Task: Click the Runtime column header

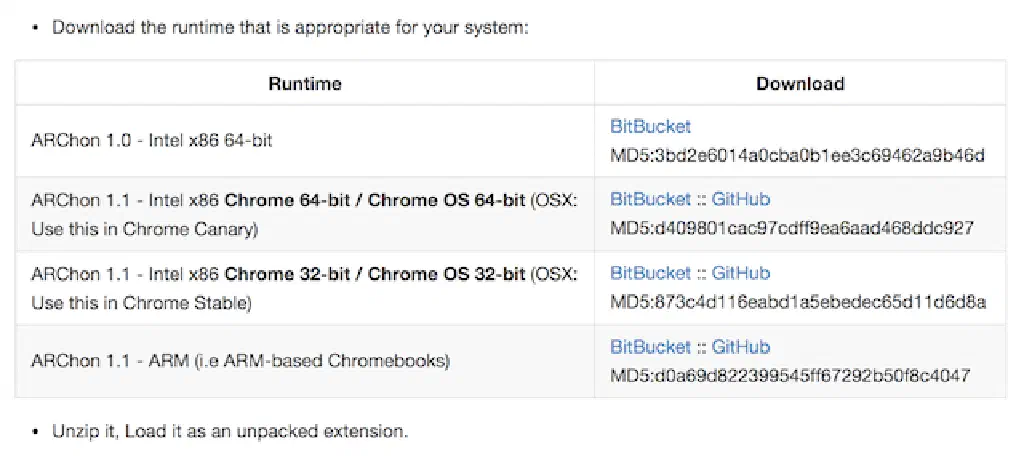Action: coord(304,84)
